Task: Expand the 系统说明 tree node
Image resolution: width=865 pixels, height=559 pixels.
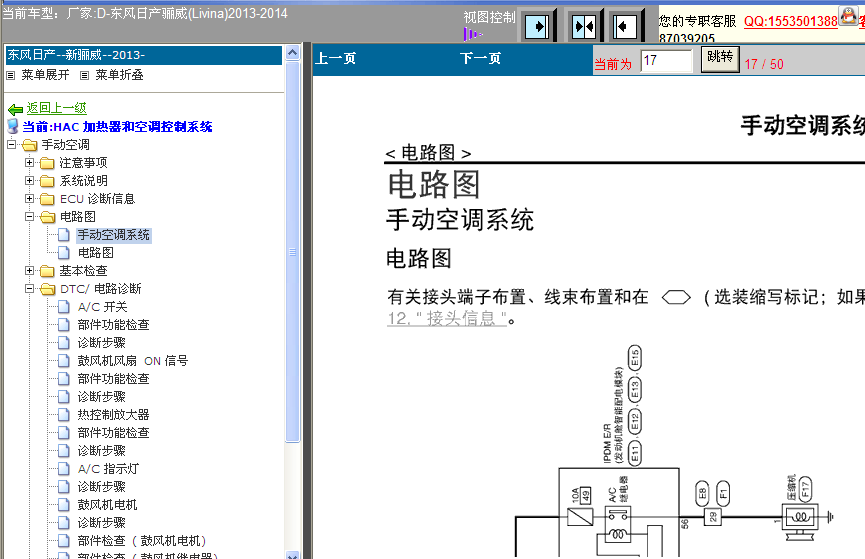Action: point(29,180)
